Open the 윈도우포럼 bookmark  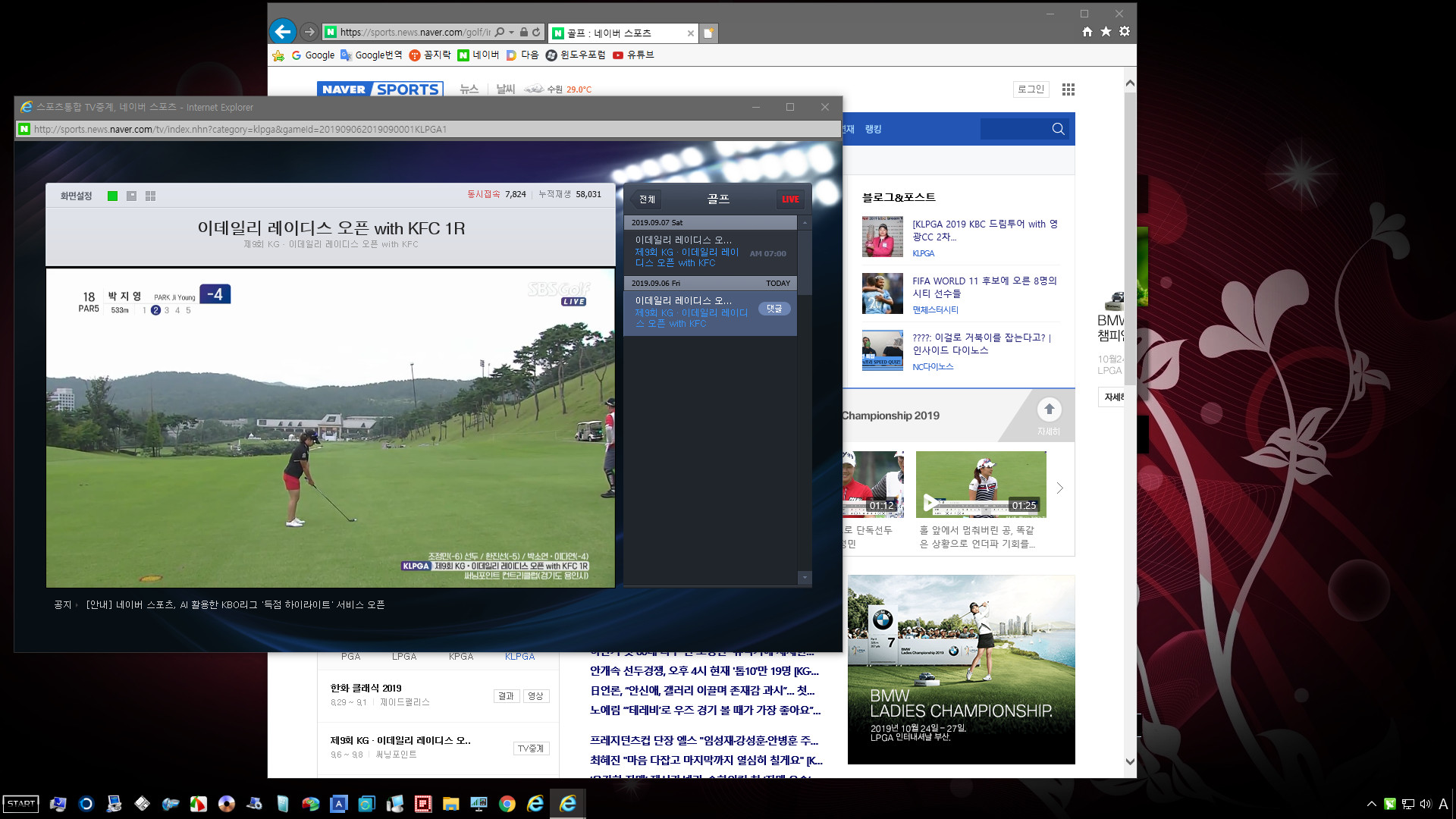(x=576, y=55)
